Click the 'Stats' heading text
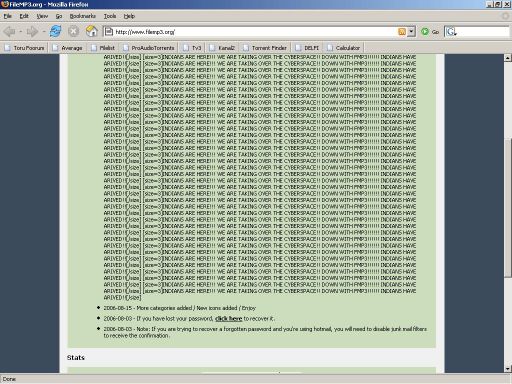 pyautogui.click(x=76, y=357)
